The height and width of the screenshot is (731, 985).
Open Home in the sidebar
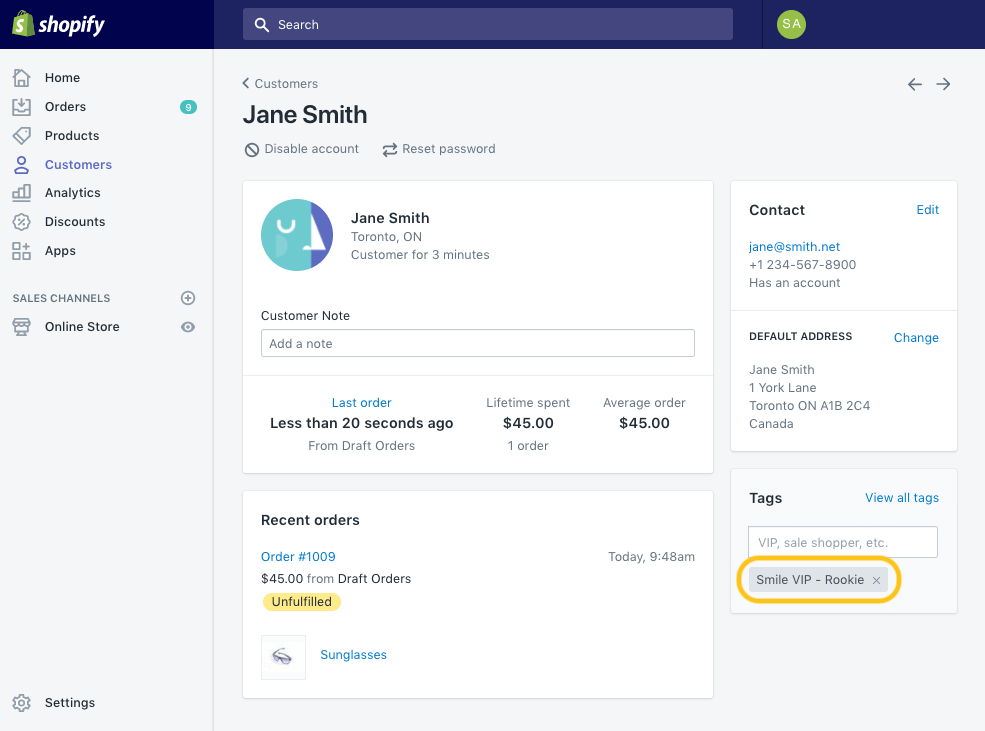(x=62, y=78)
